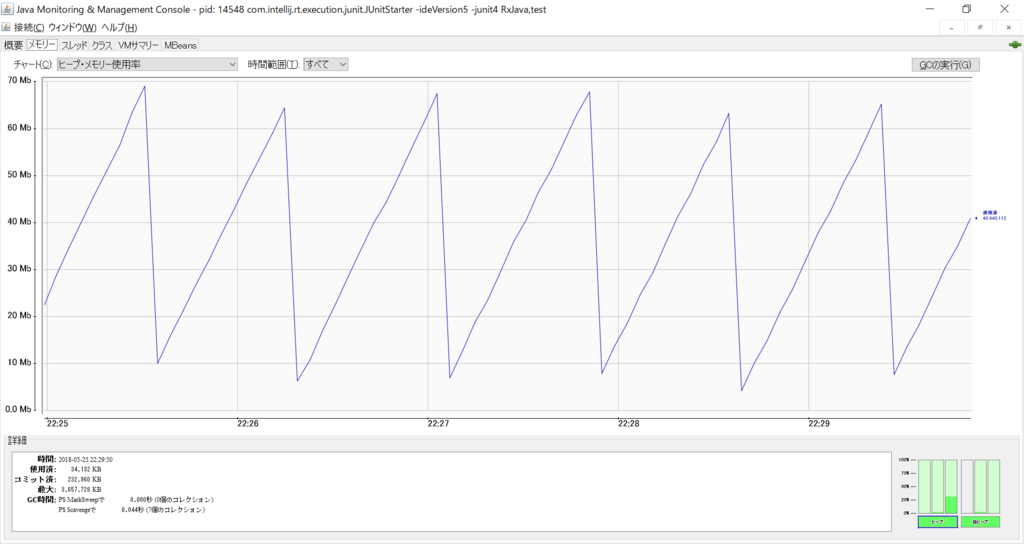Restore the inner frame using its maximize icon
This screenshot has height=544, width=1024.
coord(979,27)
